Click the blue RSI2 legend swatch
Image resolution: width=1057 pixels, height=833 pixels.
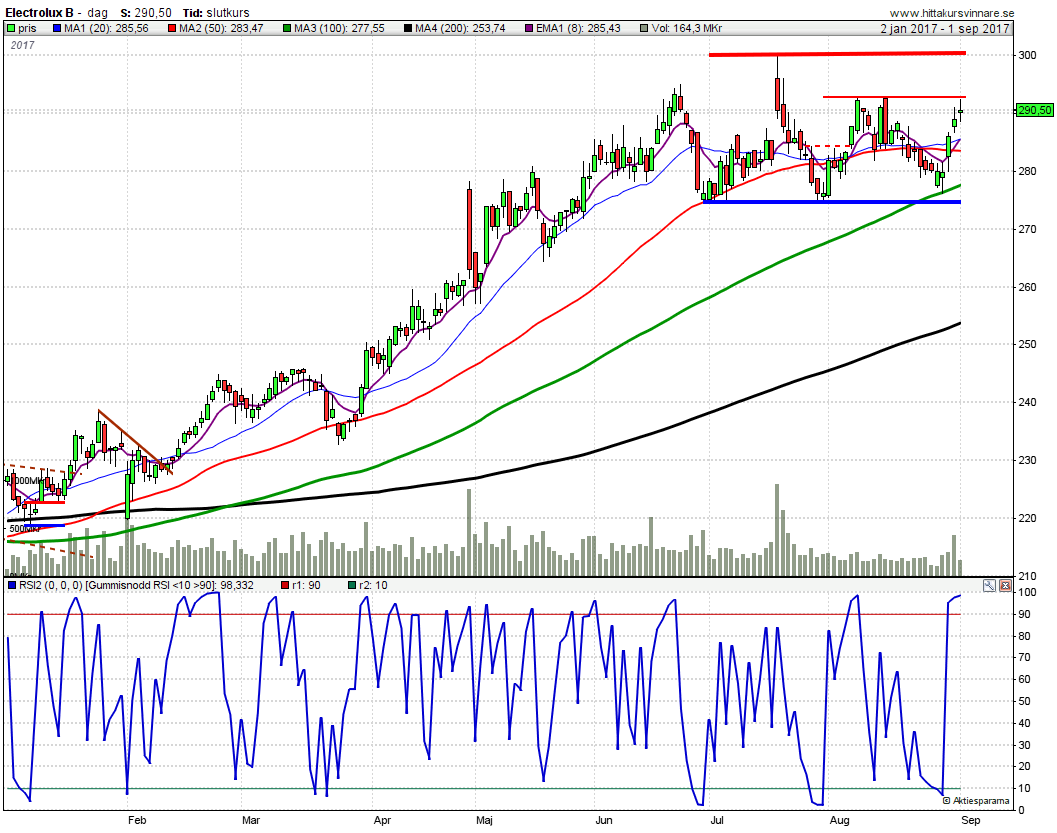11,585
